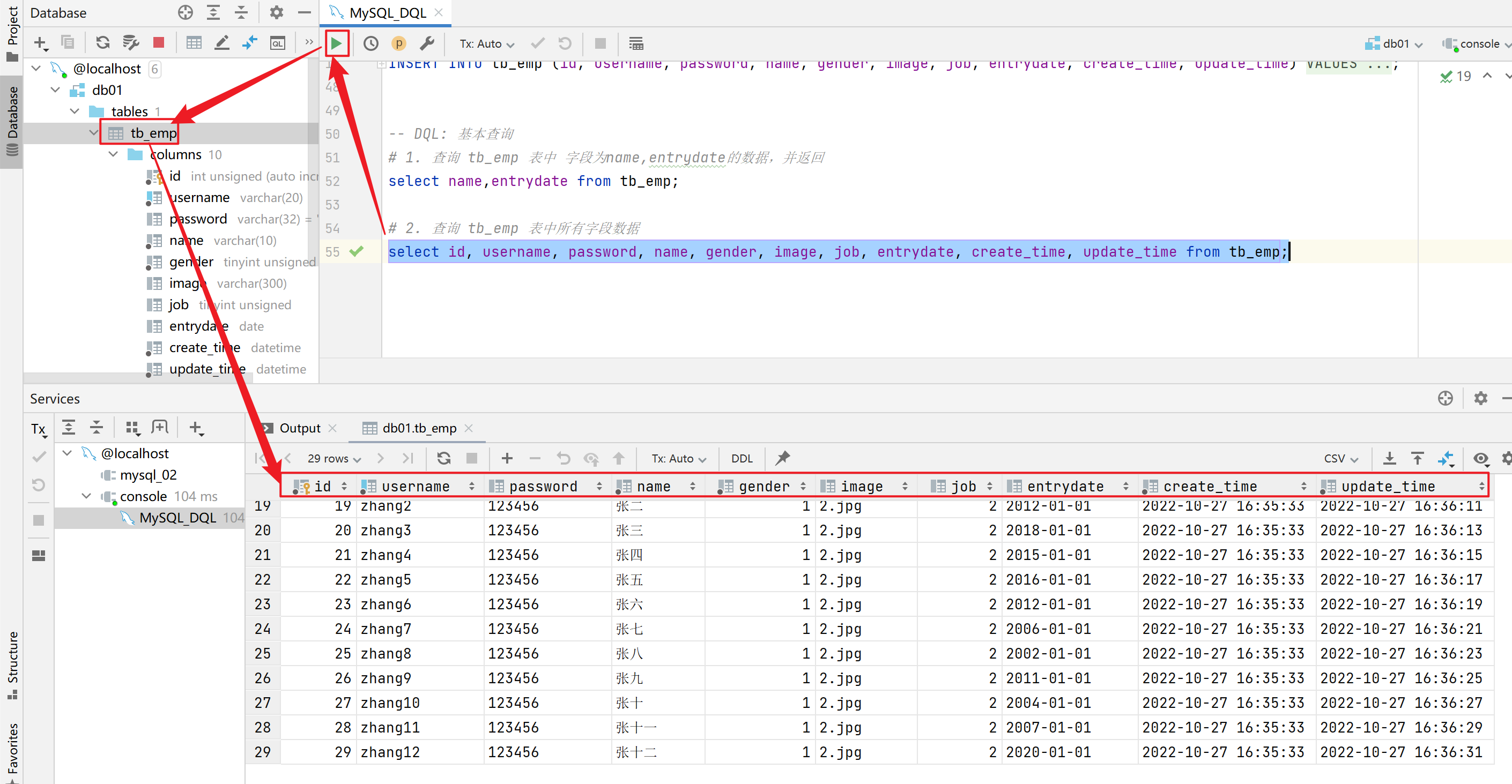Collapse the tables folder node
1512x784 pixels.
[75, 111]
